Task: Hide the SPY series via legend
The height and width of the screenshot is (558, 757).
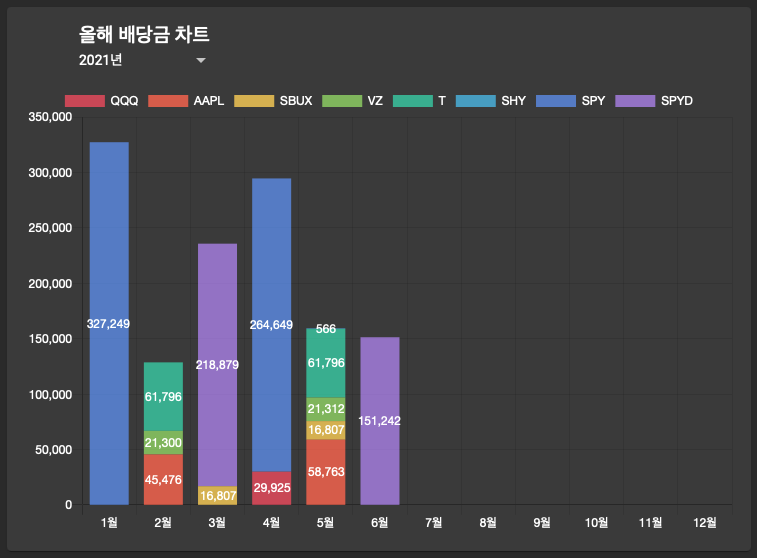Action: 571,101
